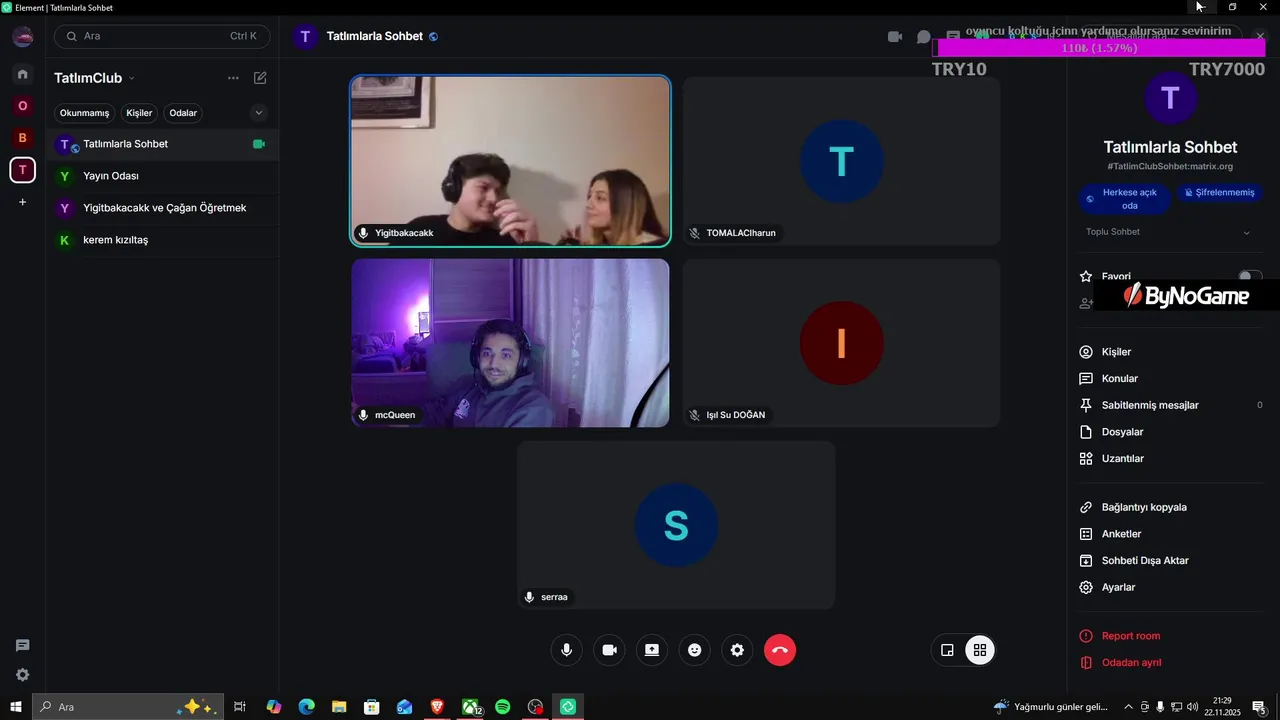The image size is (1280, 720).
Task: Start new chat with compose icon
Action: pos(260,78)
